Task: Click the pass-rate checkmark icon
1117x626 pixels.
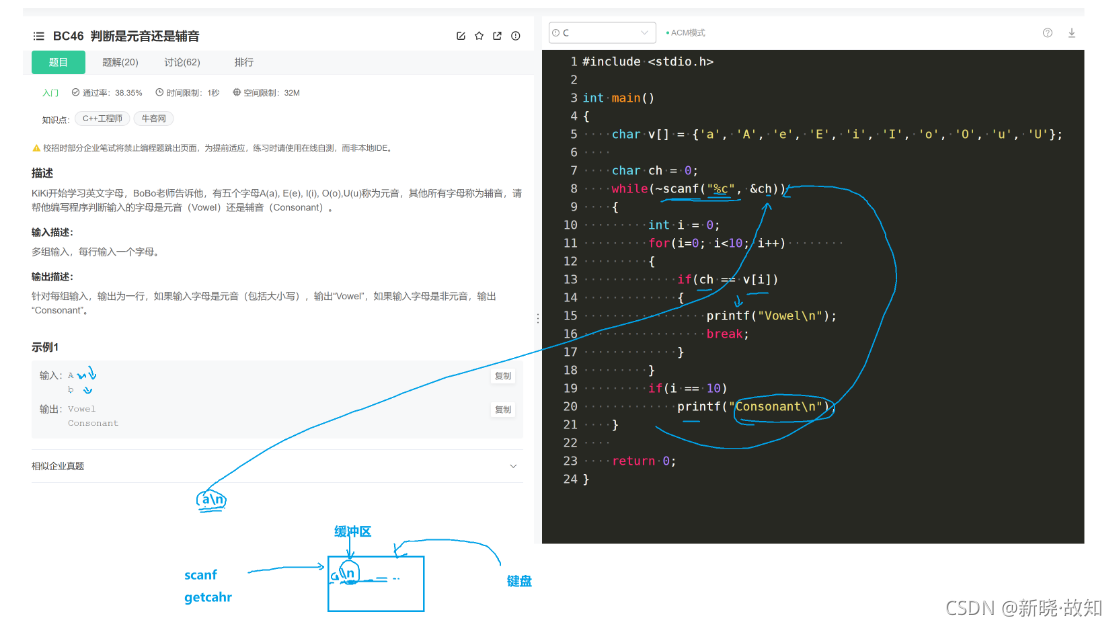Action: [x=76, y=93]
